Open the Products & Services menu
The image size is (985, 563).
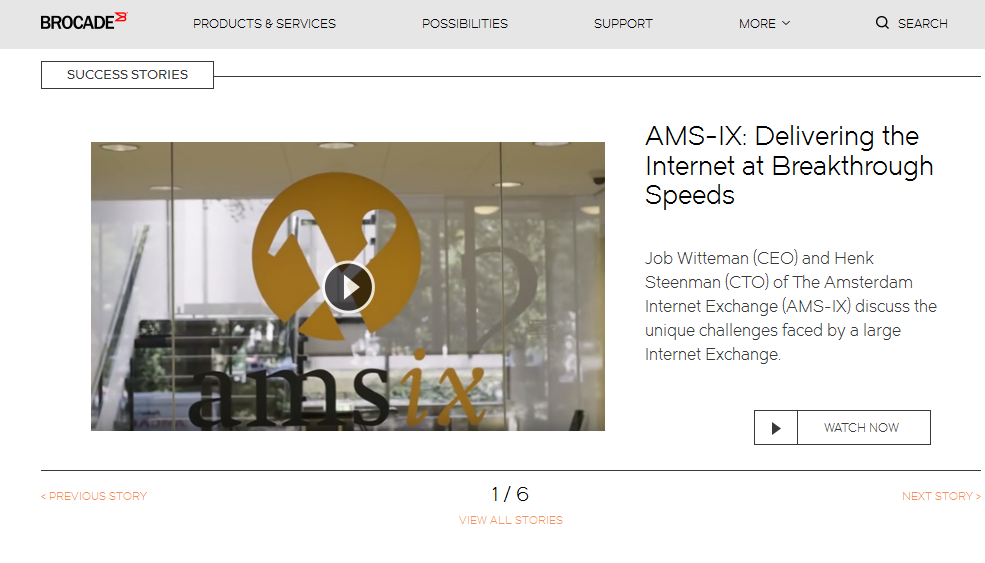[x=264, y=23]
